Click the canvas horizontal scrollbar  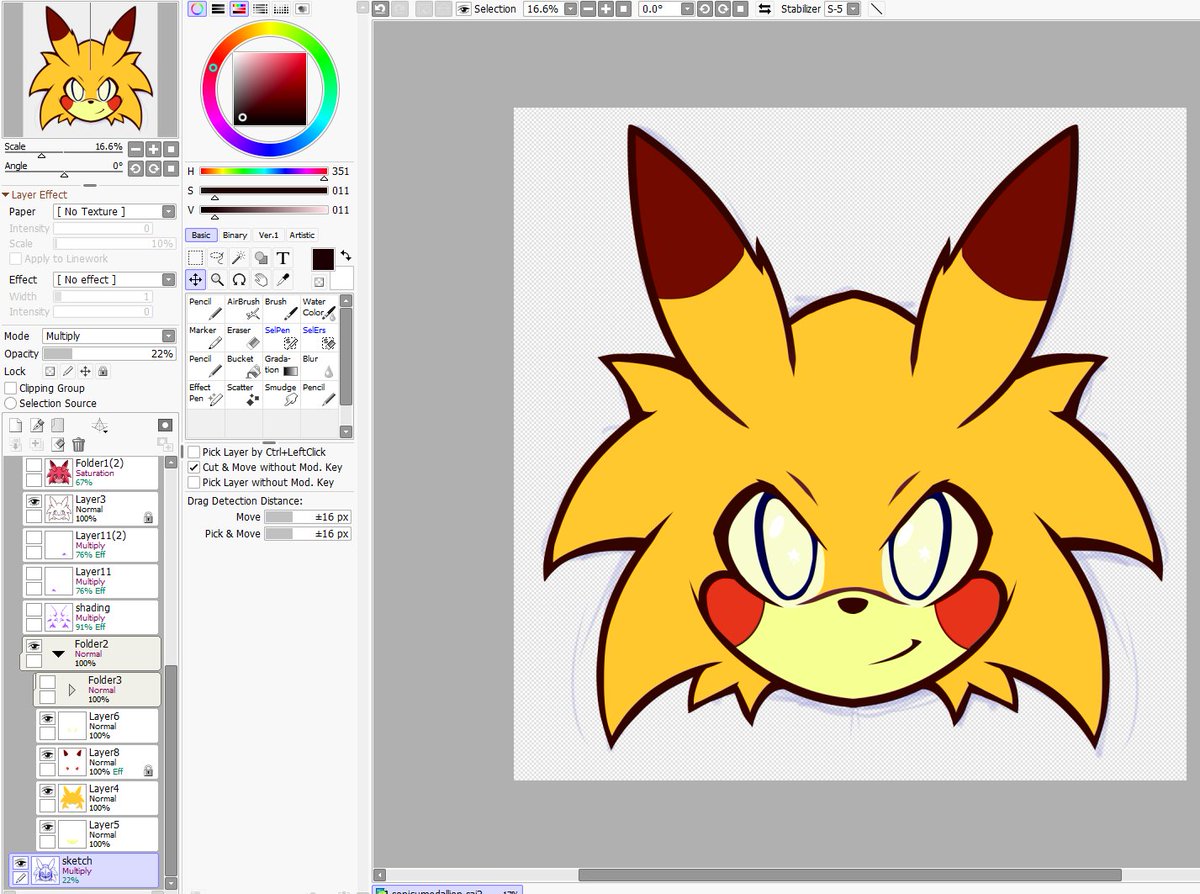pyautogui.click(x=849, y=875)
